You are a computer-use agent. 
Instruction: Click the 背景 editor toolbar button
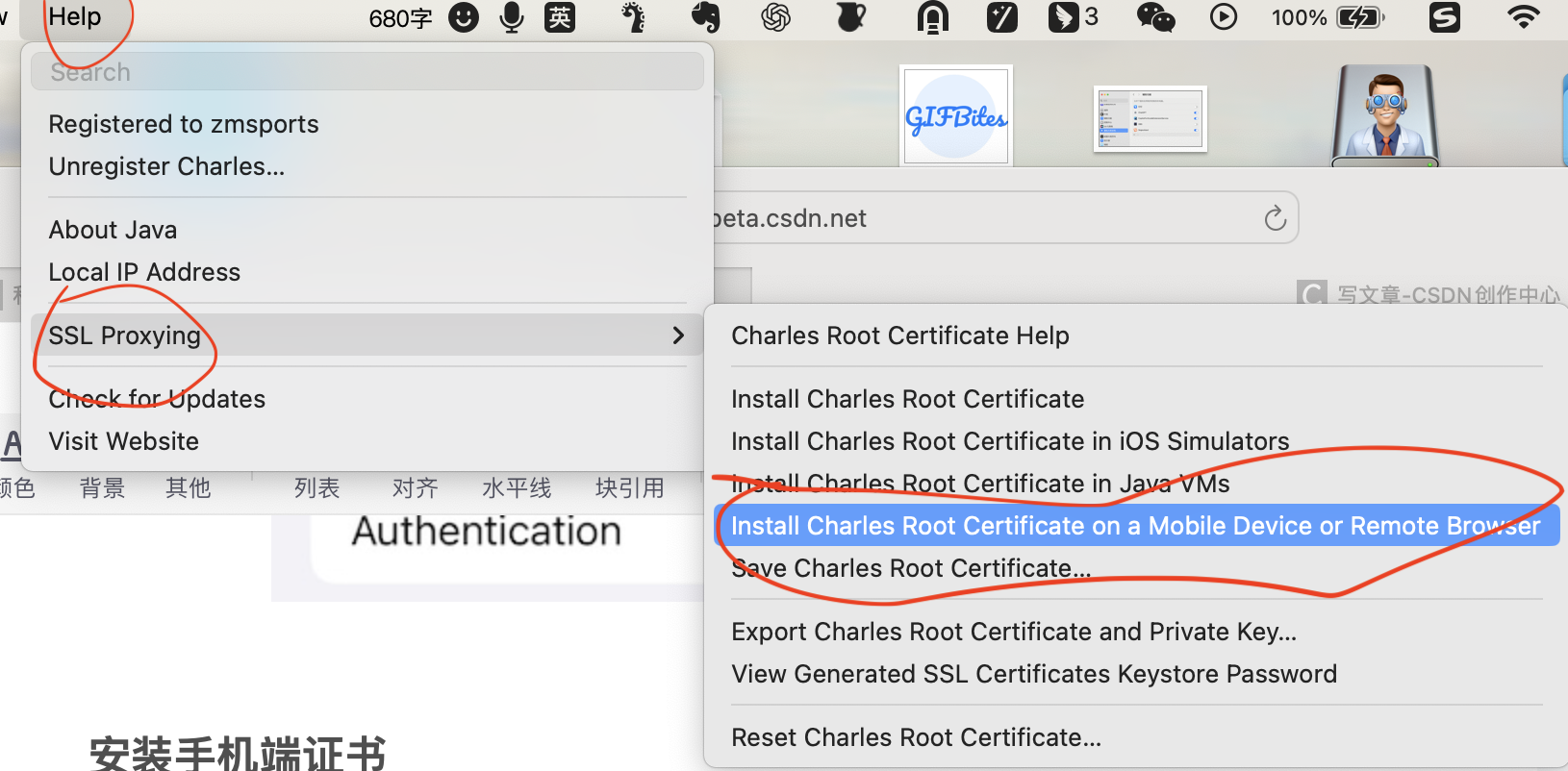tap(102, 488)
